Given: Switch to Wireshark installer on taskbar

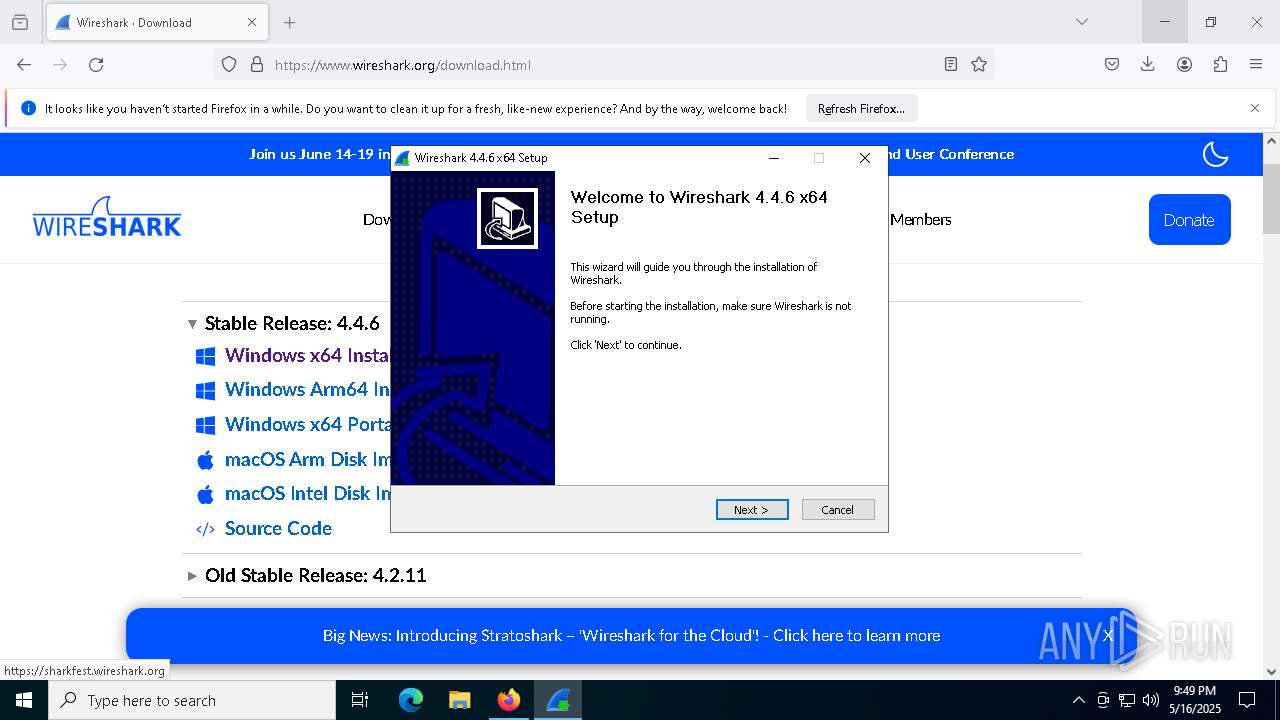Looking at the screenshot, I should (557, 700).
